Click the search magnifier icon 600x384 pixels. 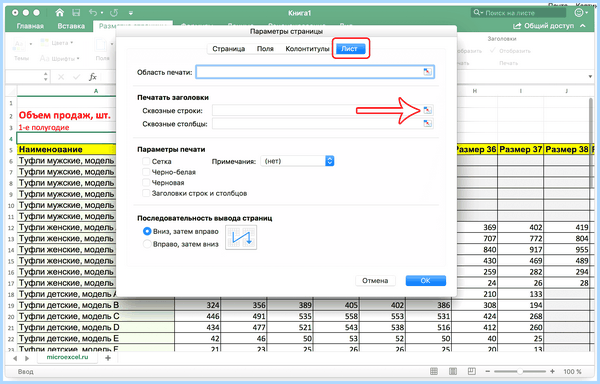[477, 13]
